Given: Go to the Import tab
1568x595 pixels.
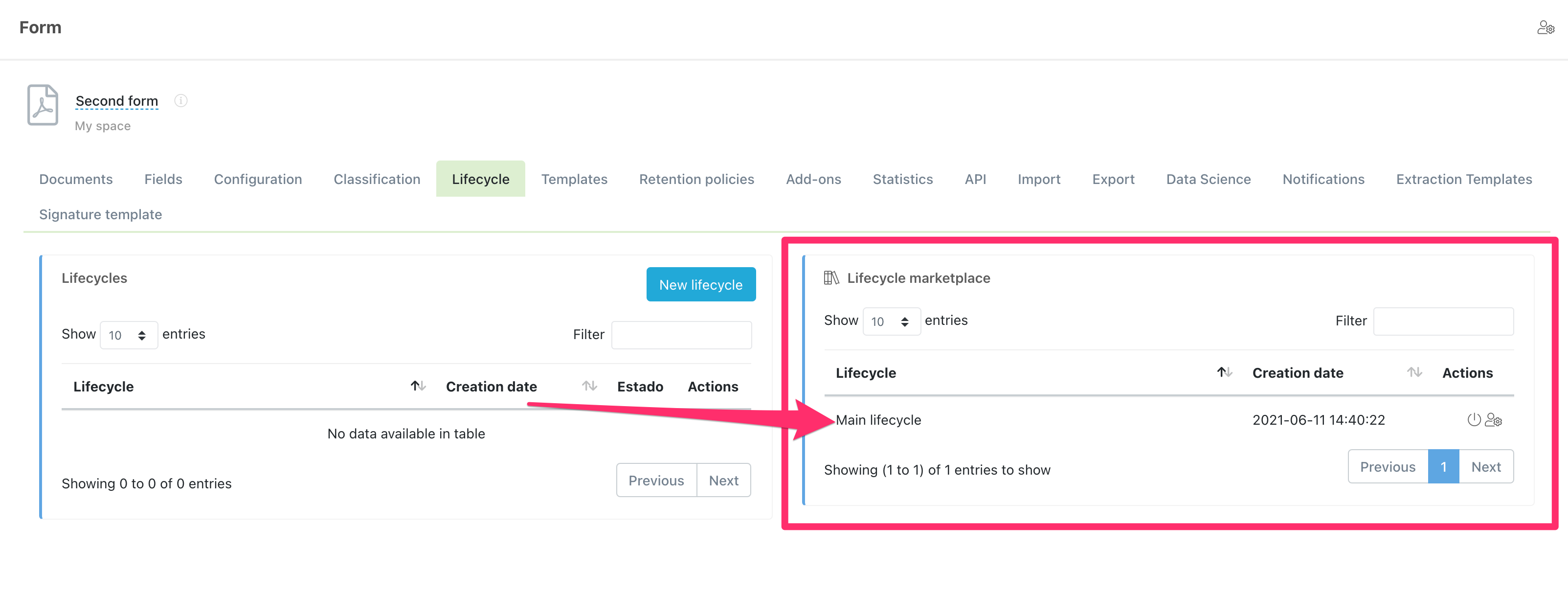Looking at the screenshot, I should [1039, 179].
